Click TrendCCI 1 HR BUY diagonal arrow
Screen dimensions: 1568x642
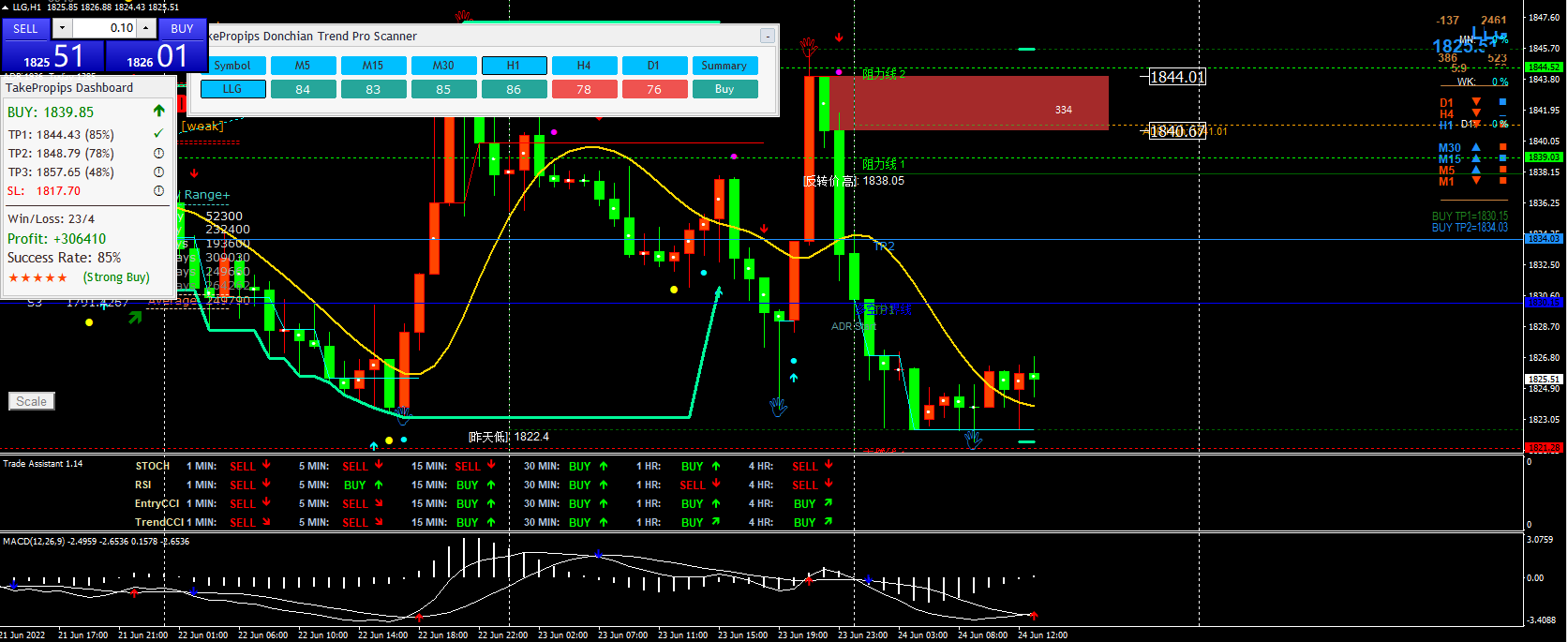pos(716,522)
